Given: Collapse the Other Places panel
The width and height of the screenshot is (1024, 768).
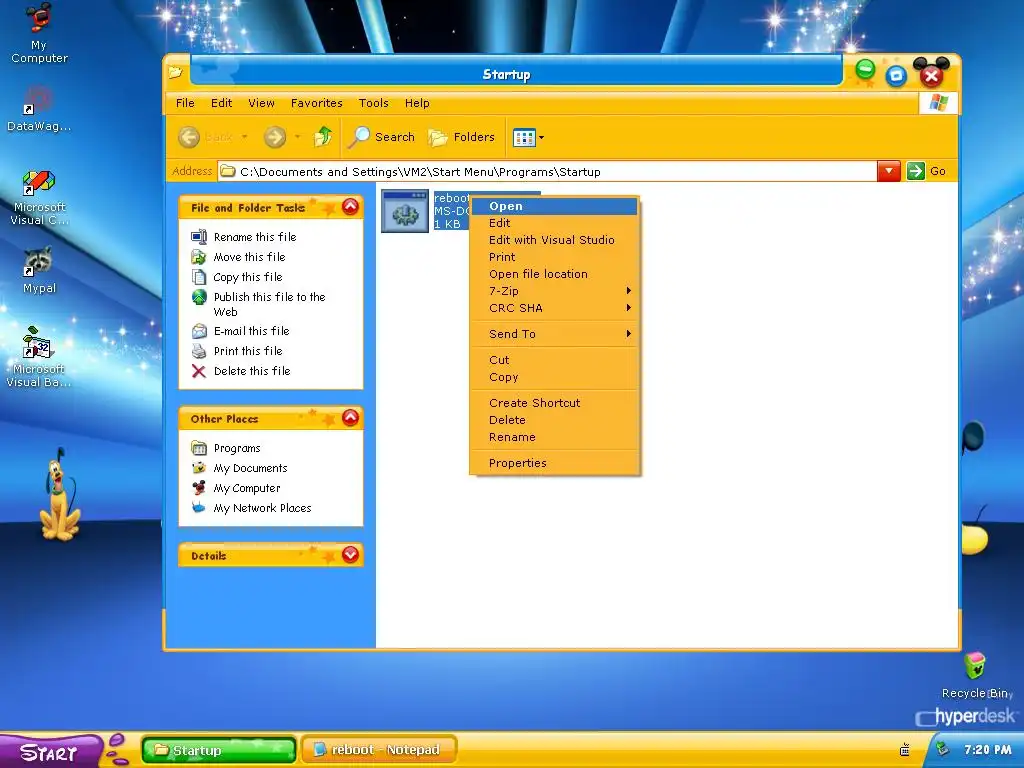Looking at the screenshot, I should (x=350, y=418).
